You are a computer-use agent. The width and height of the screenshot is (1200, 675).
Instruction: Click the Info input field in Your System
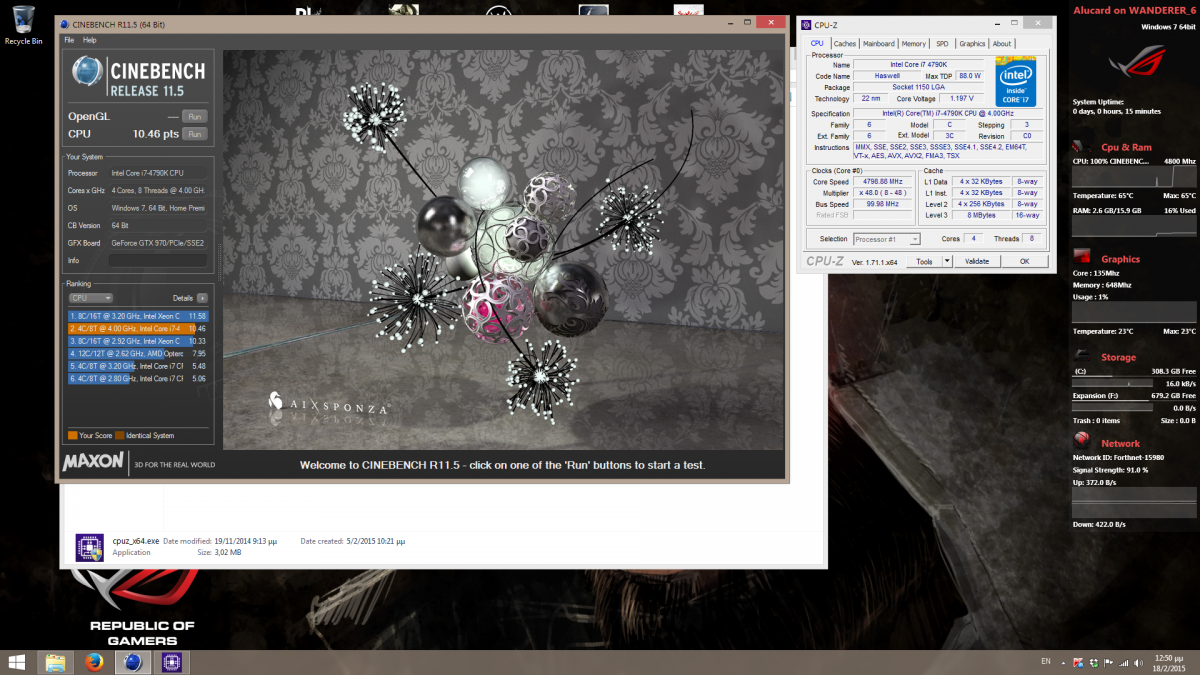point(158,260)
